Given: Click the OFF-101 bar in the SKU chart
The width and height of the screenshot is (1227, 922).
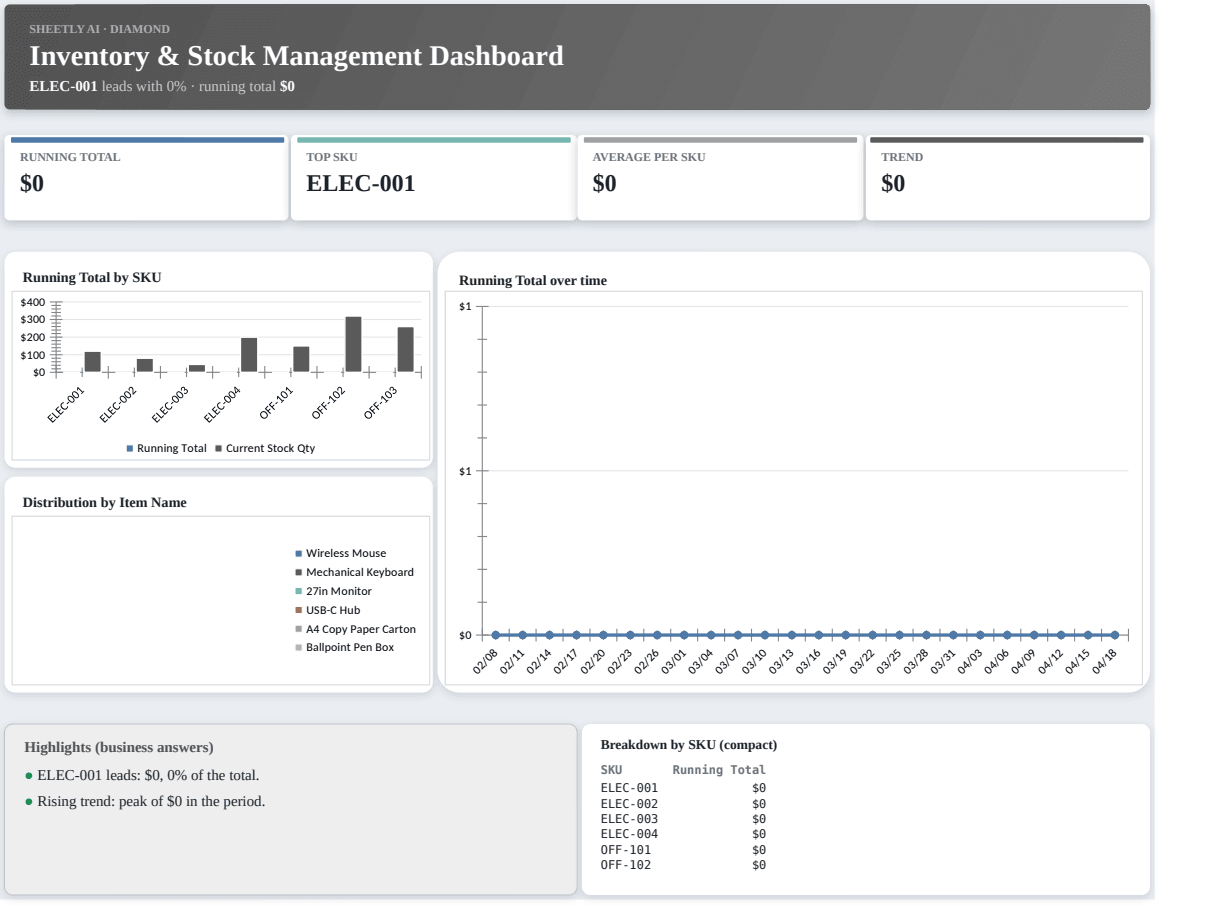Looking at the screenshot, I should 301,359.
